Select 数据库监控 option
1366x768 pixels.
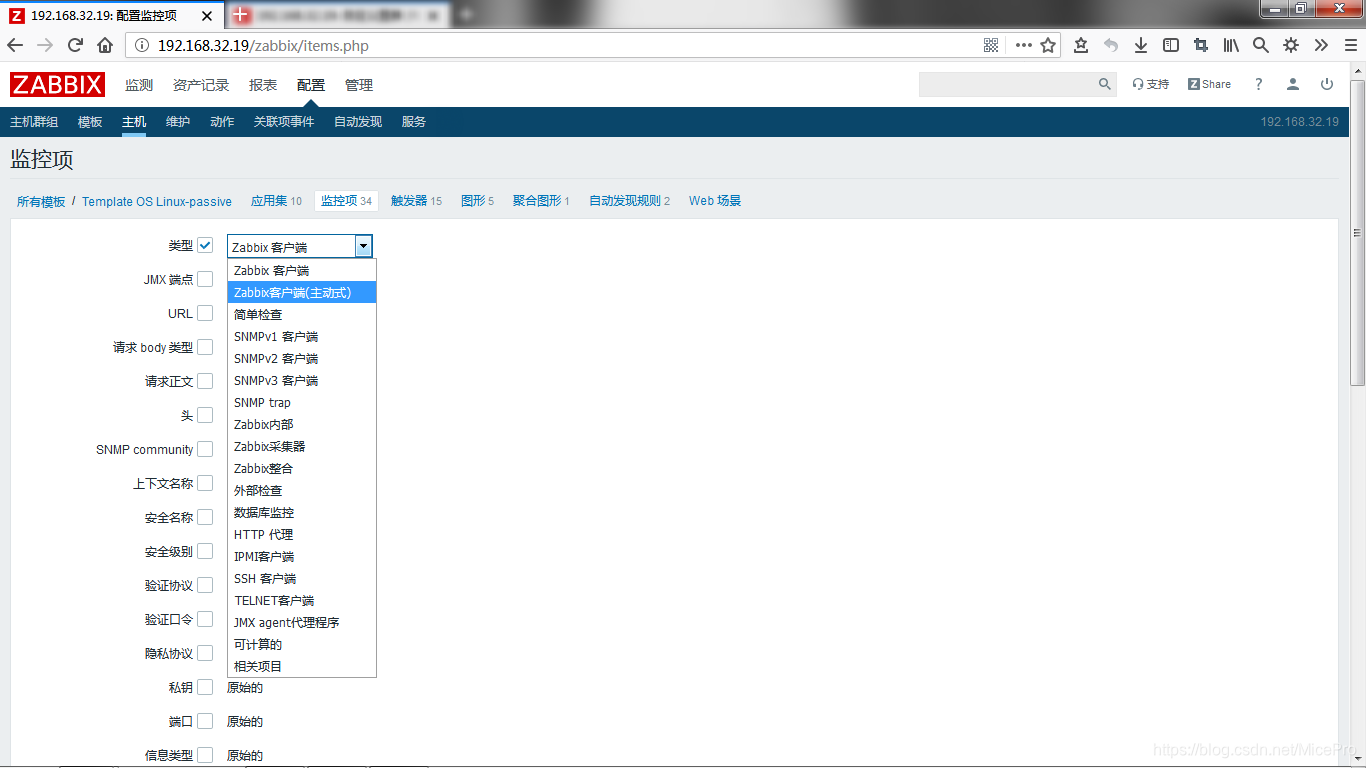pyautogui.click(x=302, y=513)
